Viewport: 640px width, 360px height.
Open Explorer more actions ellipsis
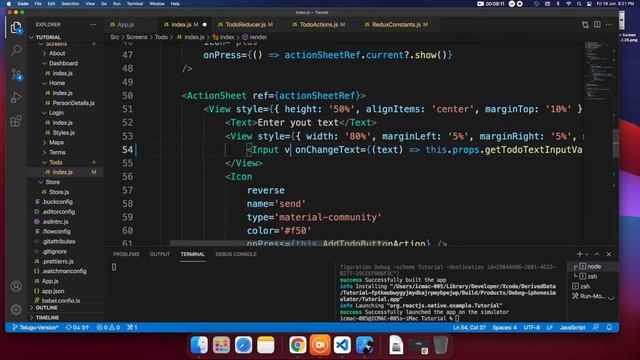(x=93, y=24)
